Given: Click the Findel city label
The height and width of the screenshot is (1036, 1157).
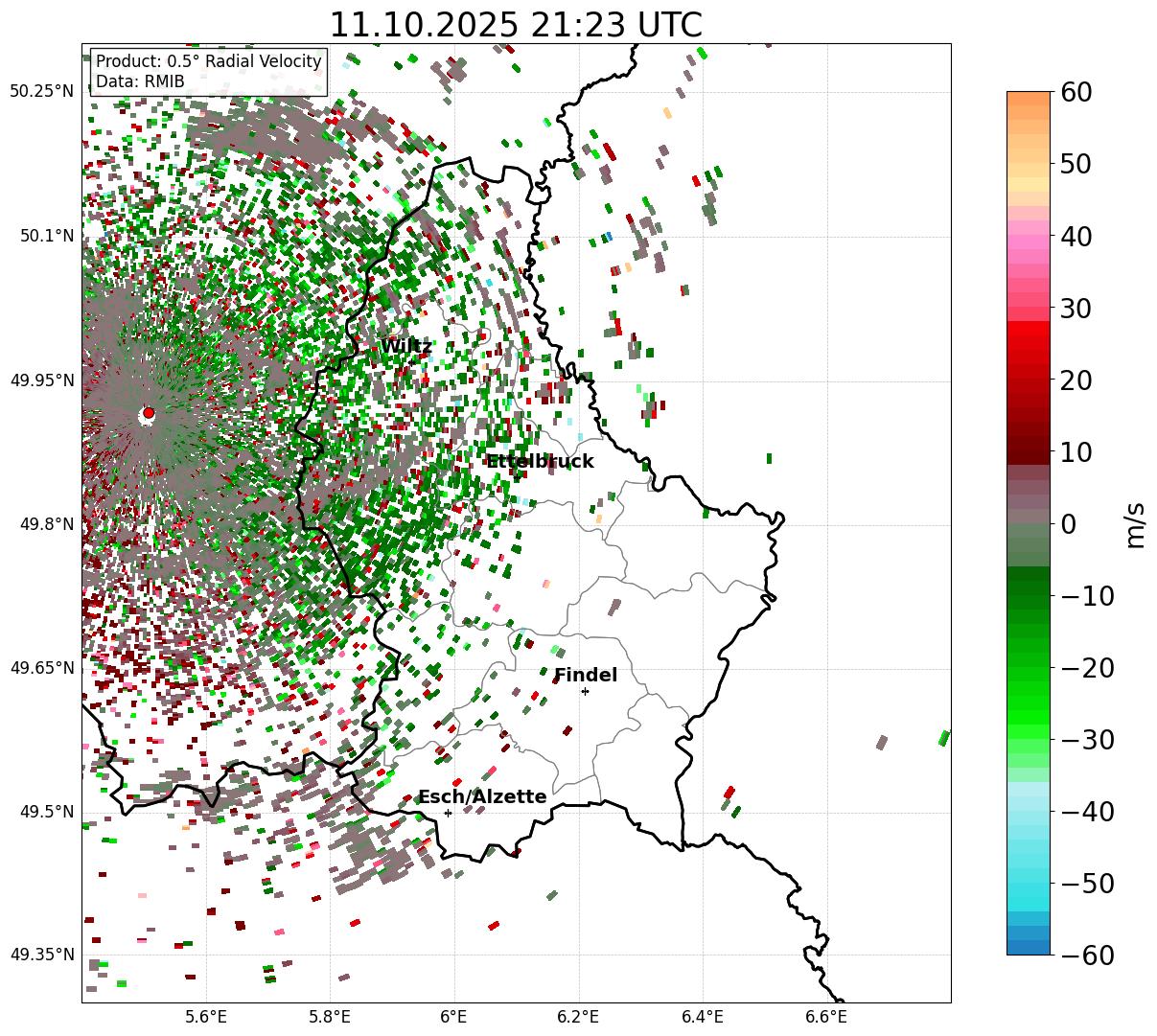Looking at the screenshot, I should (586, 675).
